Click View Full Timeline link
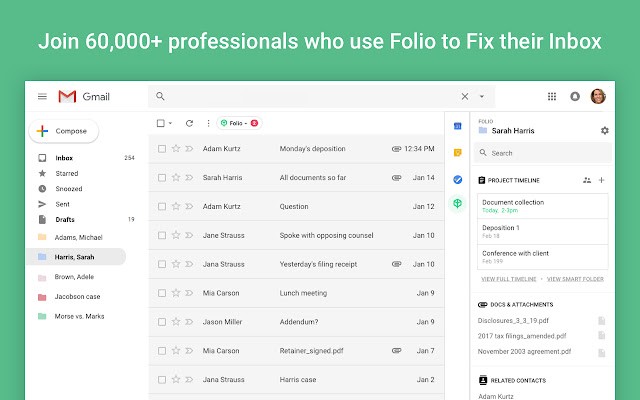The image size is (640, 400). [x=509, y=278]
